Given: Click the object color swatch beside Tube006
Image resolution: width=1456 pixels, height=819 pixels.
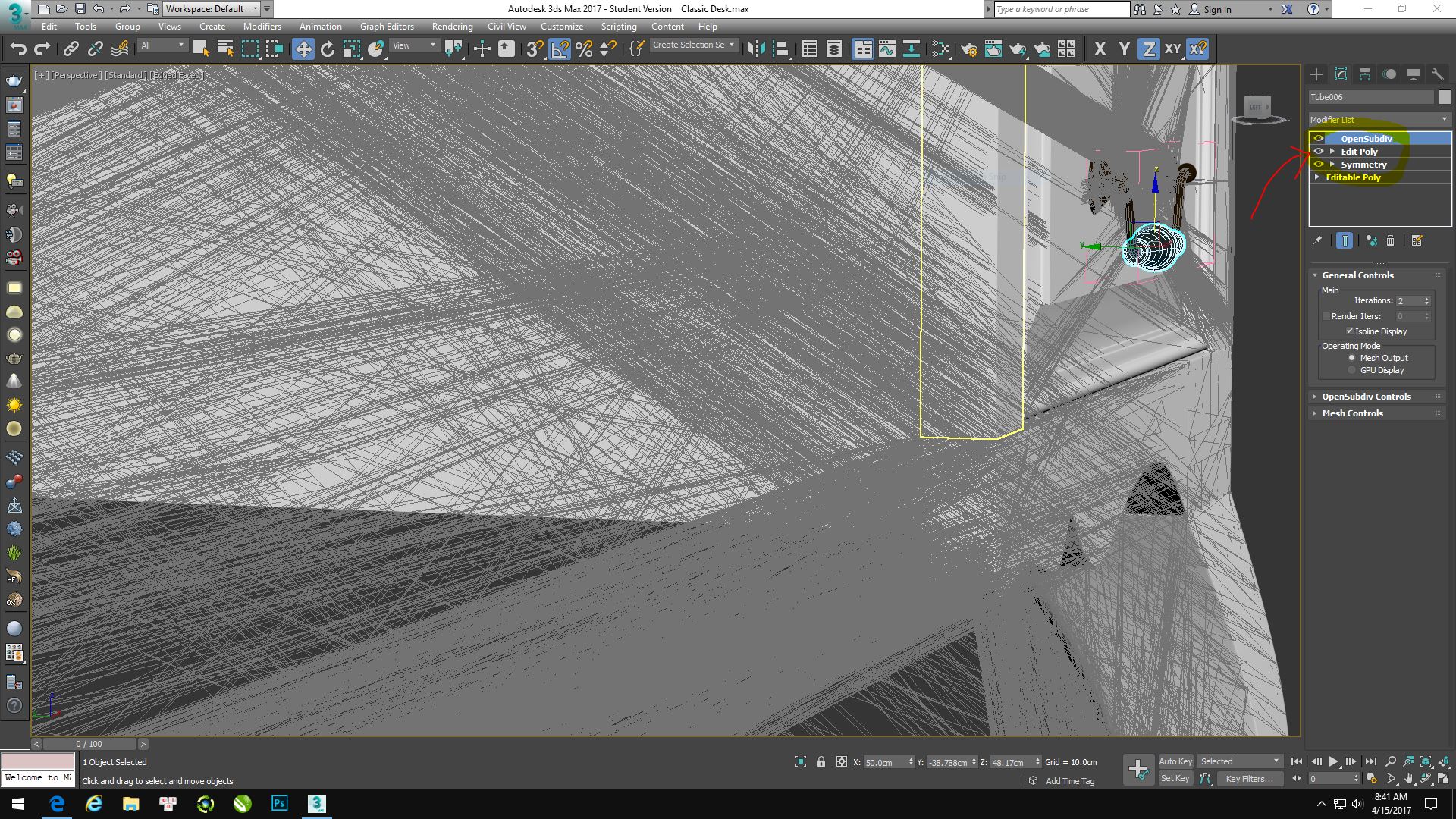Looking at the screenshot, I should pyautogui.click(x=1444, y=97).
